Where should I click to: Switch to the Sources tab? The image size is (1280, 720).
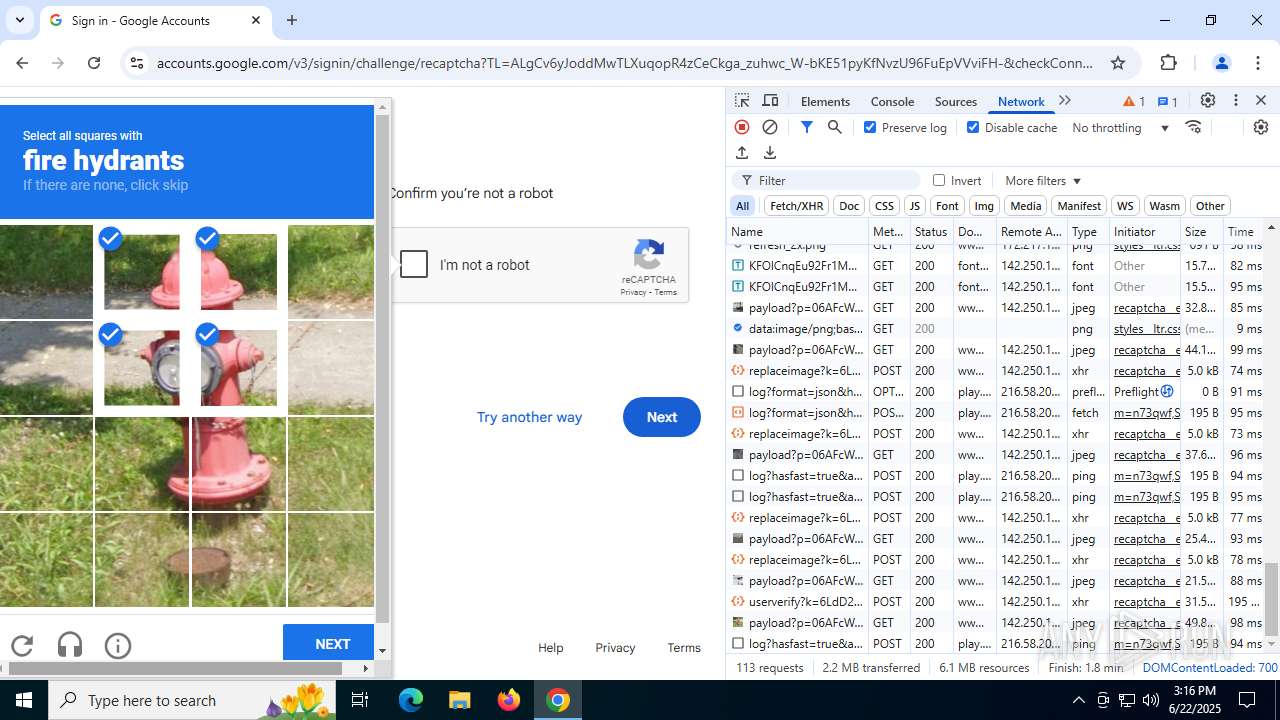pos(955,101)
